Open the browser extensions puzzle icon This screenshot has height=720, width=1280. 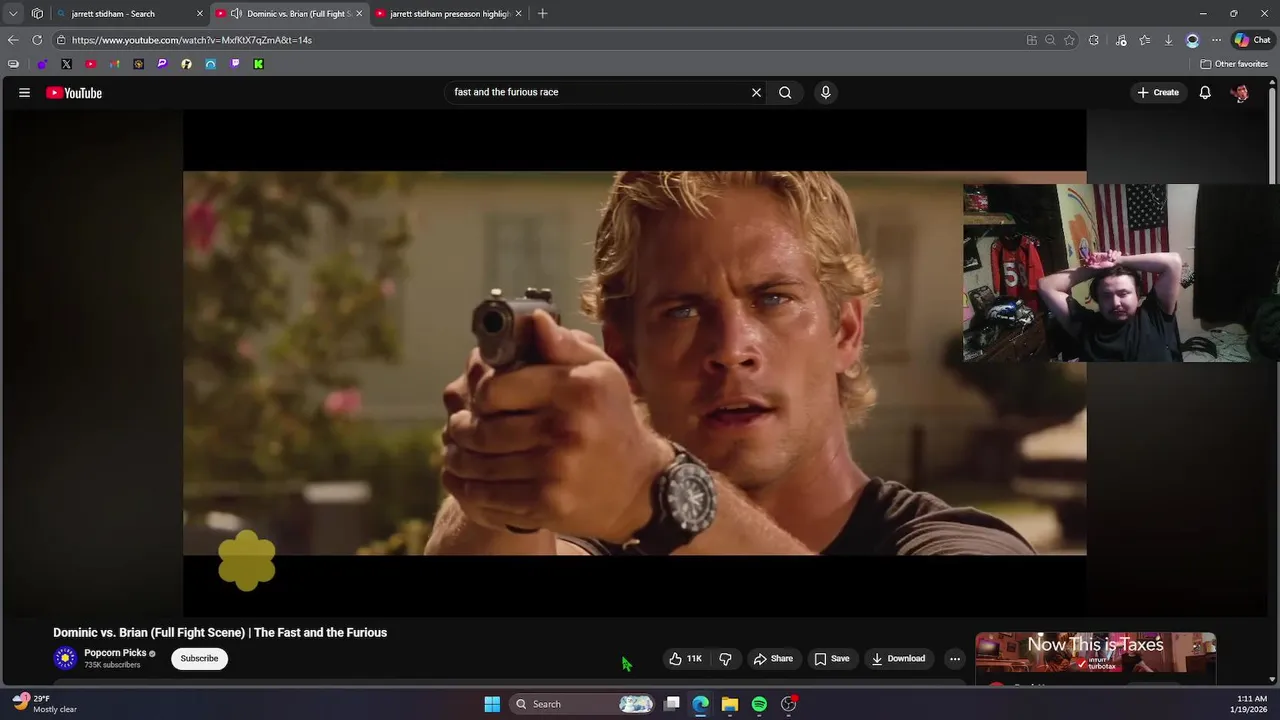coord(1094,40)
